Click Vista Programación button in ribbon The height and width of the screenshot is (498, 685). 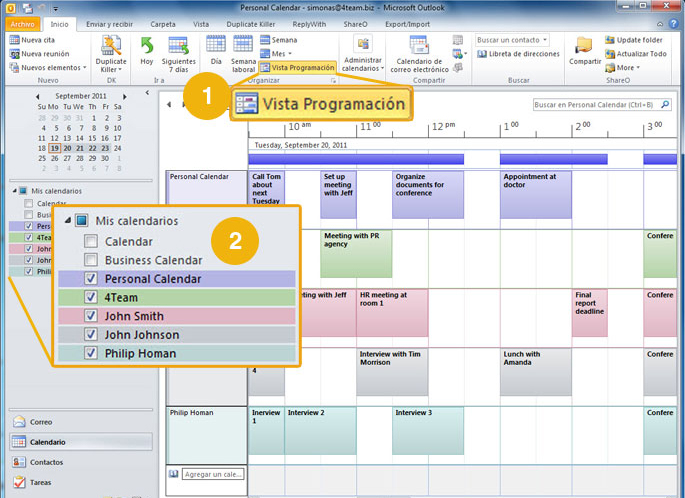click(x=298, y=68)
